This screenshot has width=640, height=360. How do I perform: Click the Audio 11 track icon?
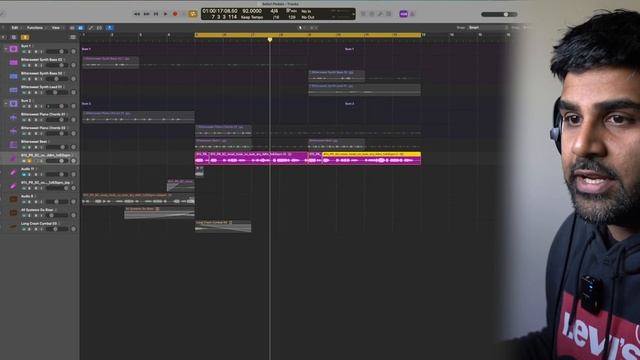(13, 172)
